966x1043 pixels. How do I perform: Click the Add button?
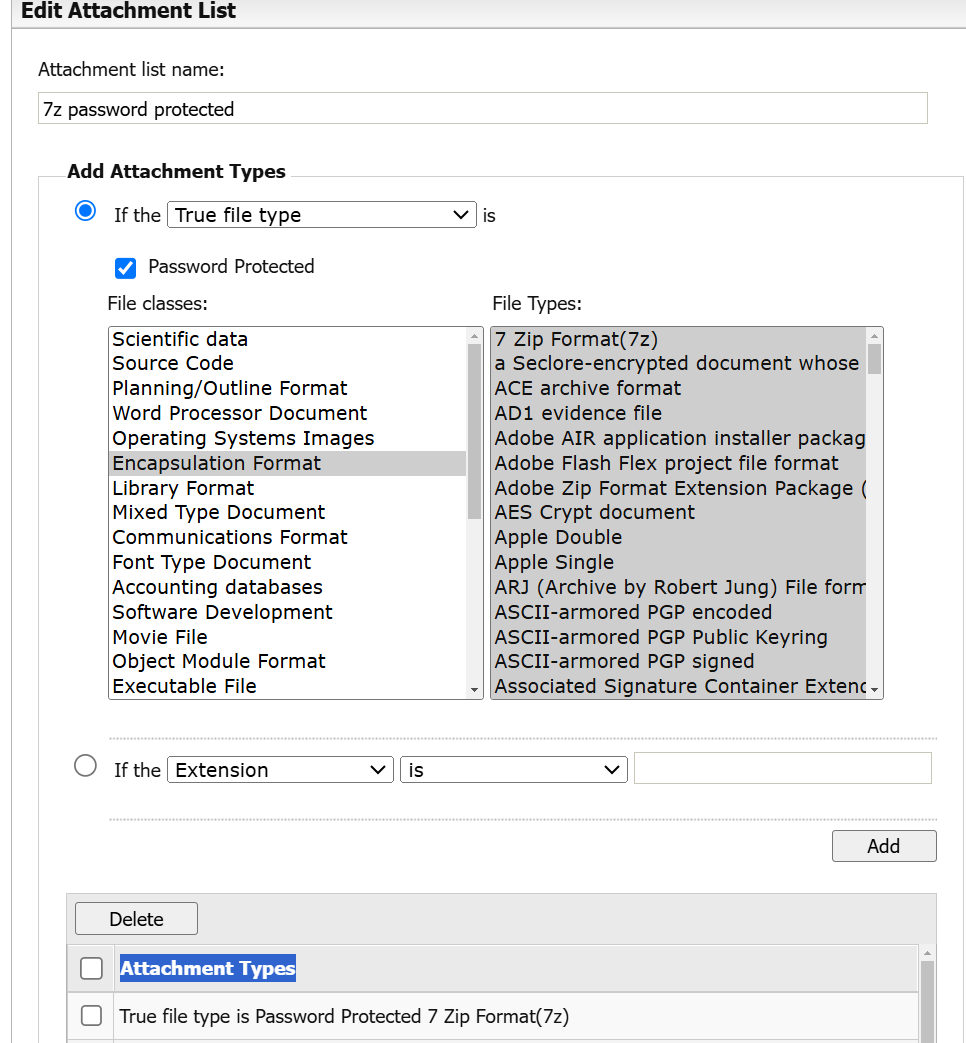pyautogui.click(x=883, y=846)
